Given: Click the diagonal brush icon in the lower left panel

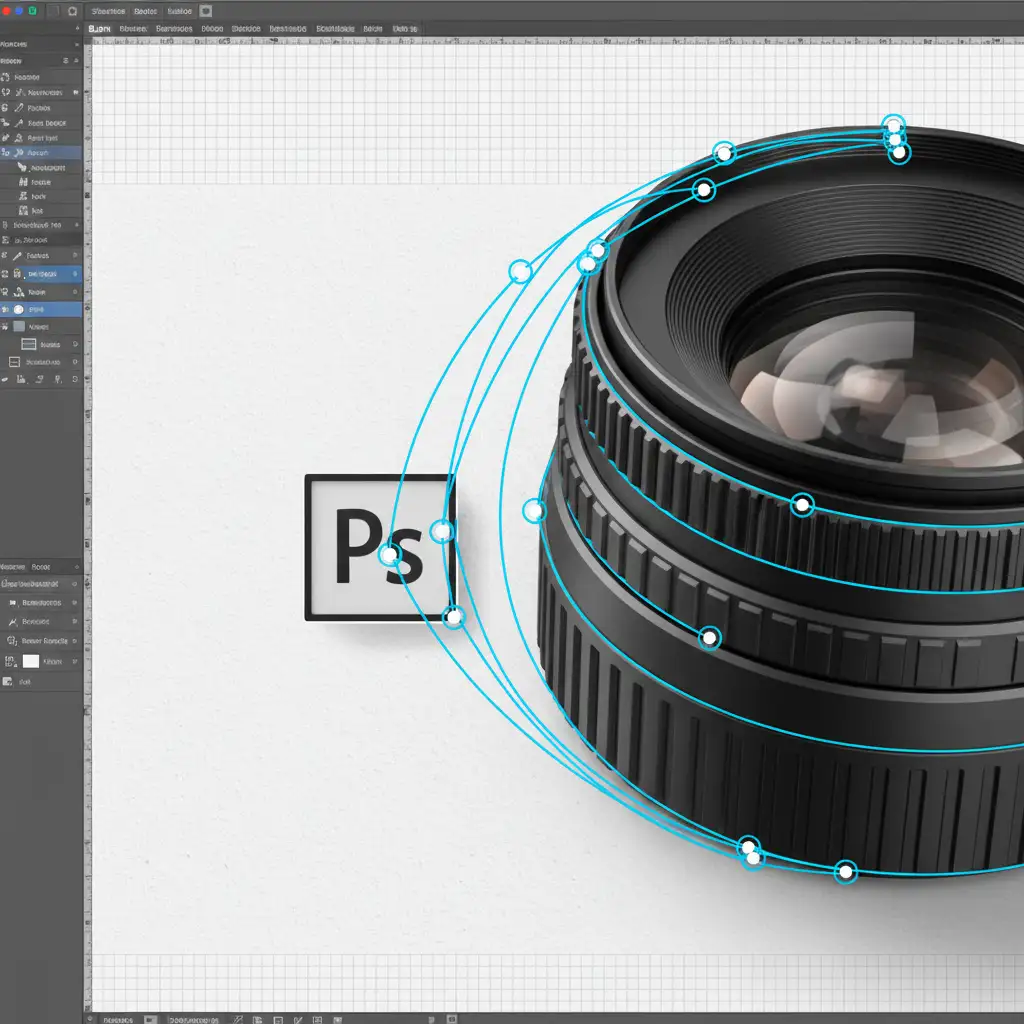Looking at the screenshot, I should [13, 622].
